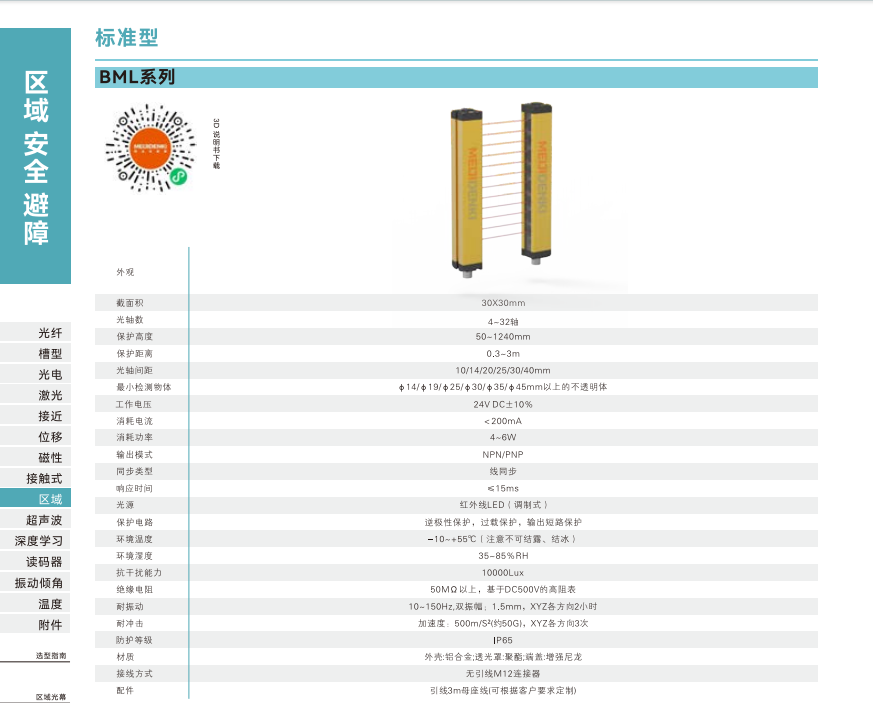Switch to the 激光 sidebar tab
Viewport: 873px width, 703px height.
pyautogui.click(x=49, y=395)
